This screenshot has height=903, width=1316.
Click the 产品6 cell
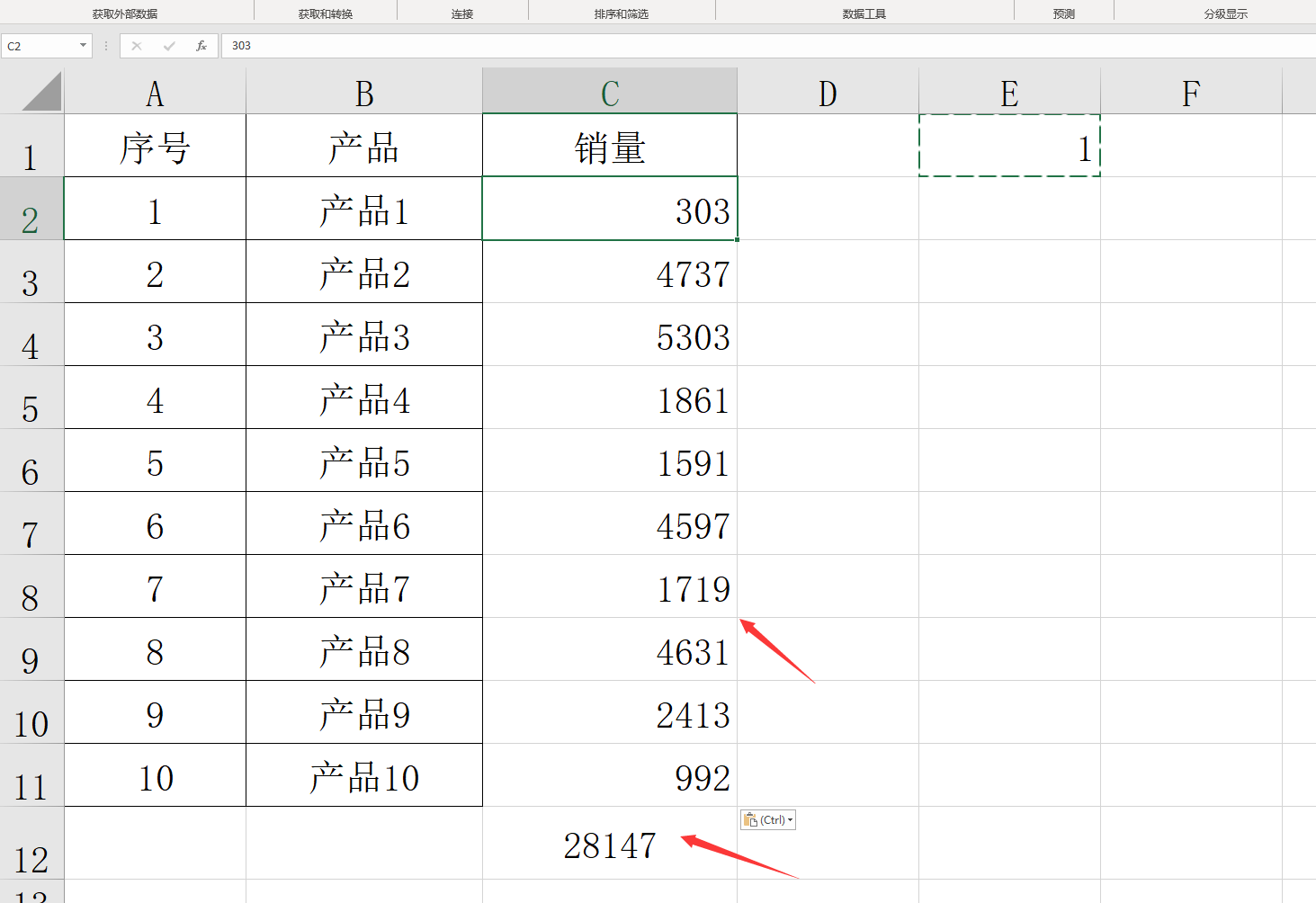[x=364, y=523]
